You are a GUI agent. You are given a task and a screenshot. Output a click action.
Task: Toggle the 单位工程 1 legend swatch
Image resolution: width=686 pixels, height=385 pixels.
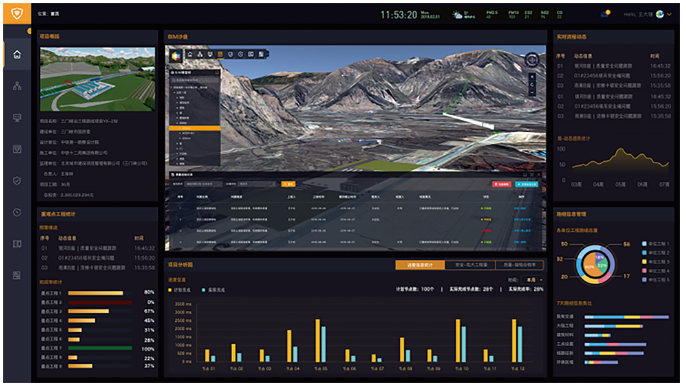[644, 244]
